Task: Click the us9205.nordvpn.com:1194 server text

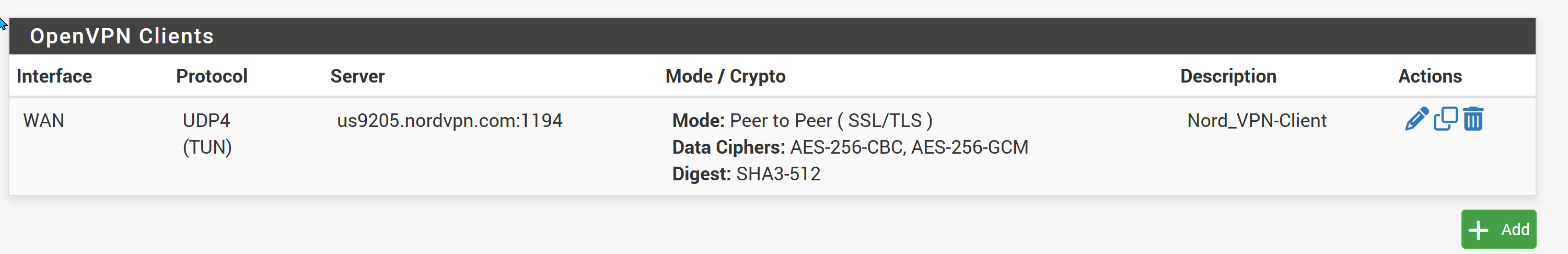Action: point(450,121)
